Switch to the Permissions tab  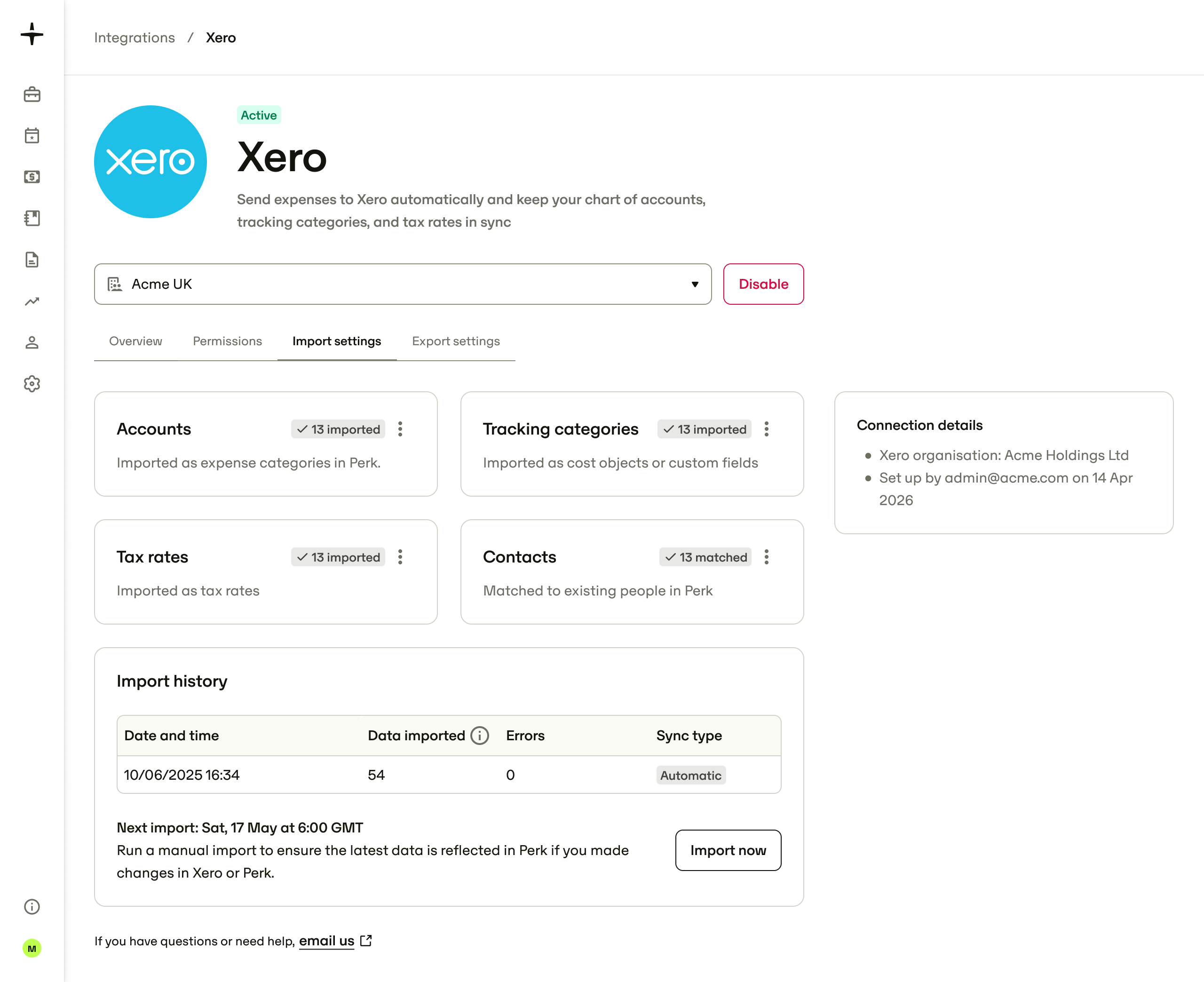(227, 341)
